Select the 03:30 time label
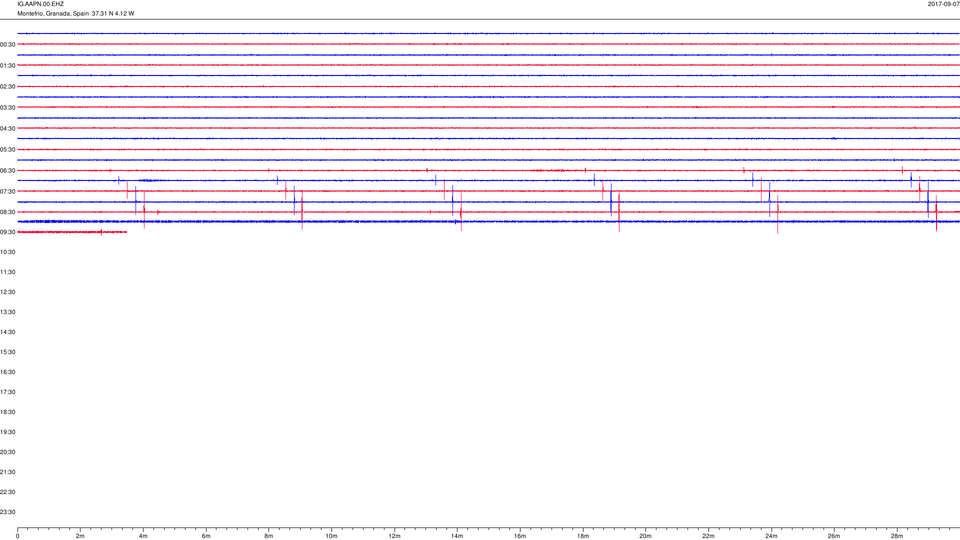The image size is (960, 540). click(x=7, y=108)
